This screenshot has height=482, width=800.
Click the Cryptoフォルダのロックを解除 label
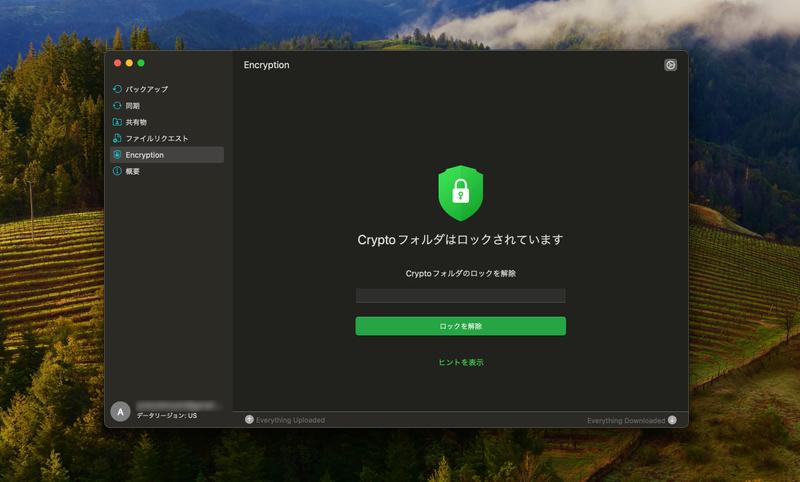pyautogui.click(x=461, y=273)
